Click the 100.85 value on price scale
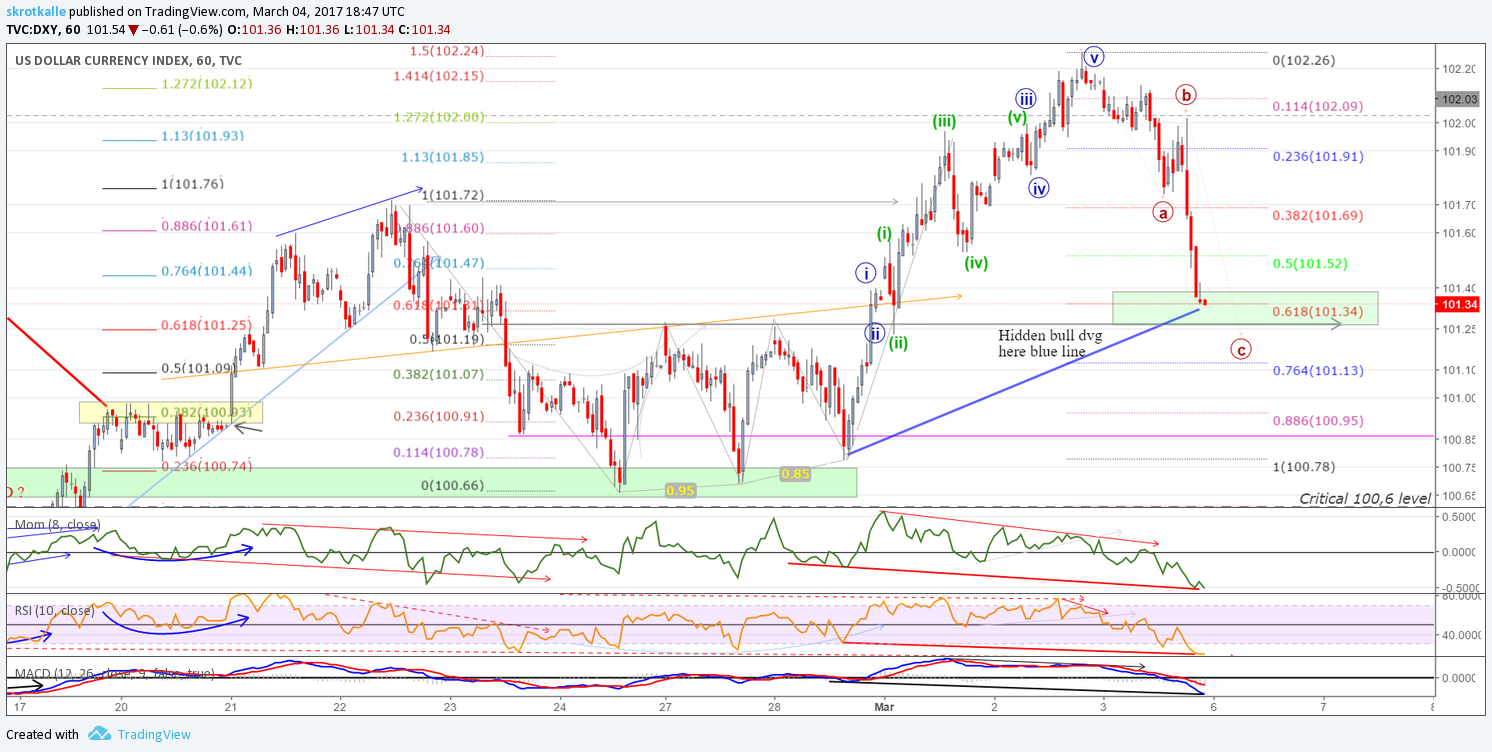The width and height of the screenshot is (1492, 752). point(1459,440)
